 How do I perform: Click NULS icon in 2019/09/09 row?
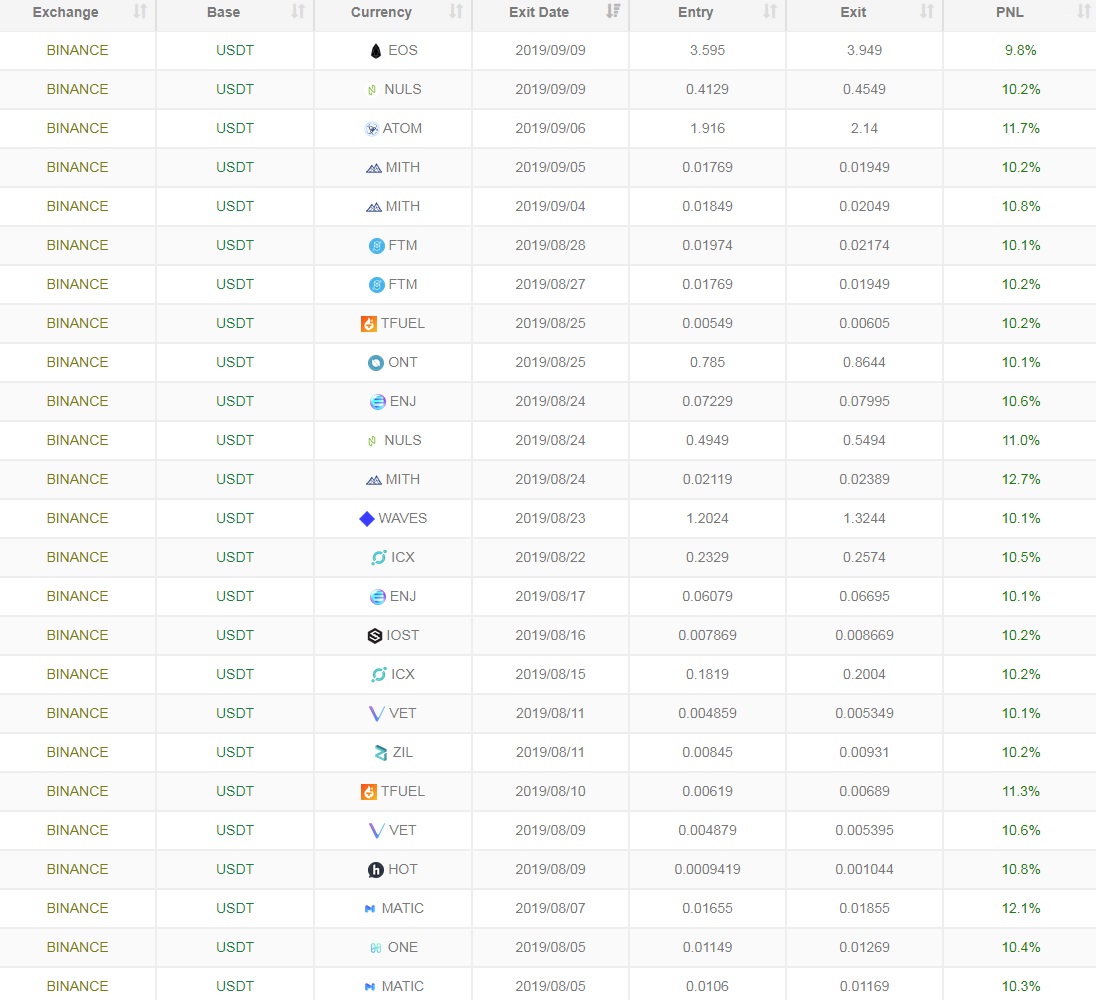372,90
